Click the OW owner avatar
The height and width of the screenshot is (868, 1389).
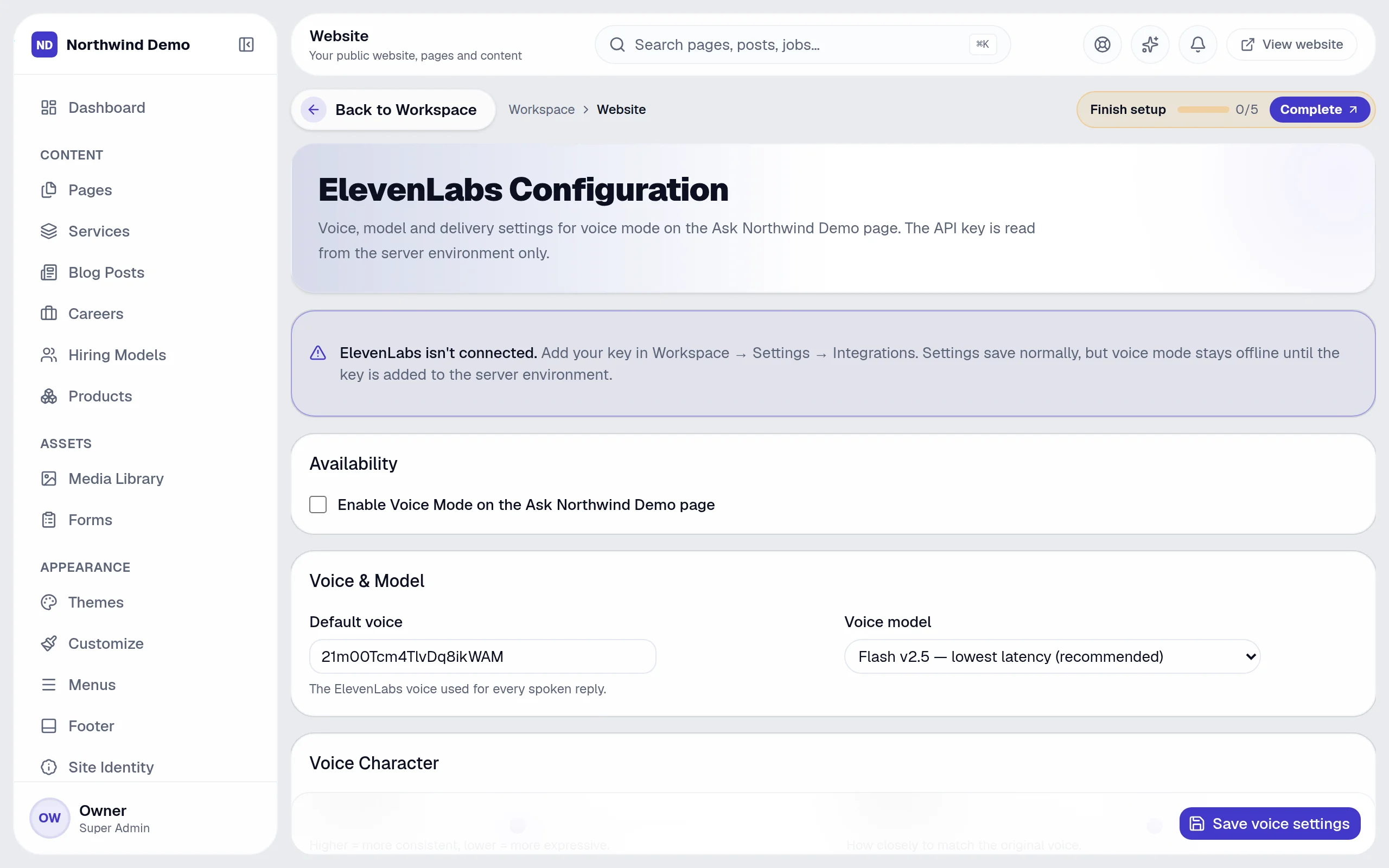(49, 818)
